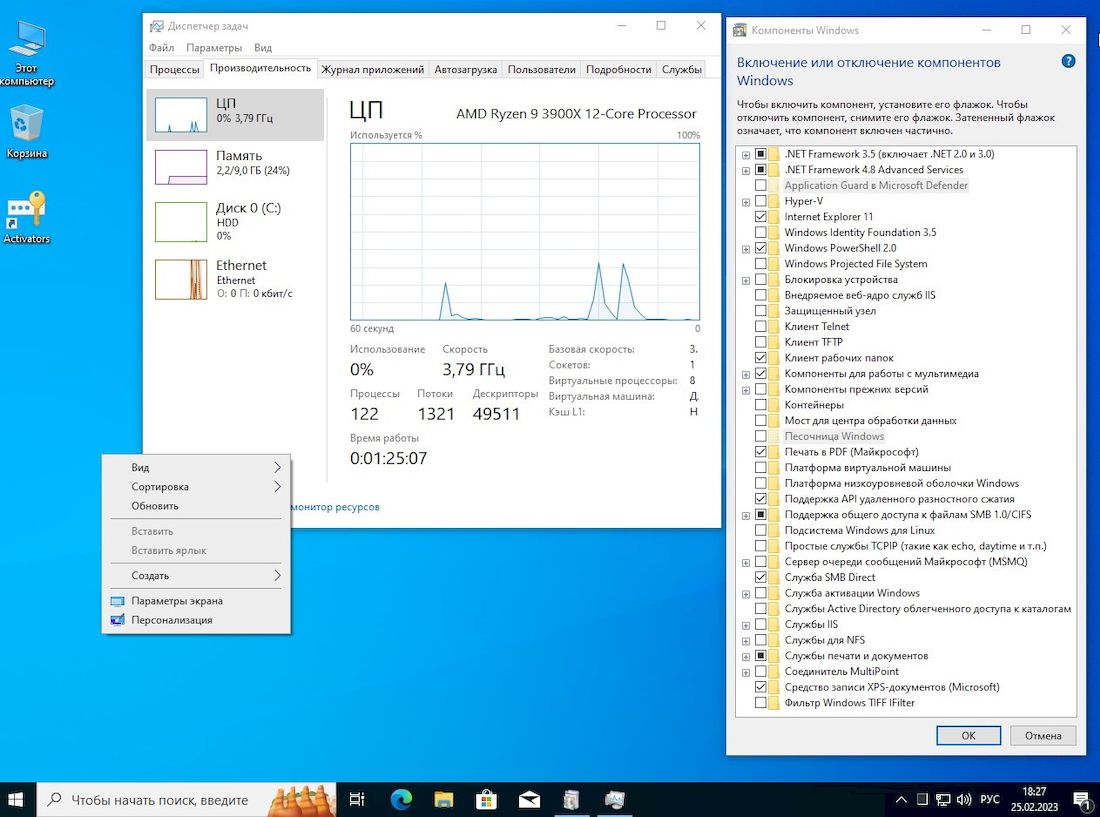Click the taskbar search input field
The width and height of the screenshot is (1100, 817).
pyautogui.click(x=187, y=799)
